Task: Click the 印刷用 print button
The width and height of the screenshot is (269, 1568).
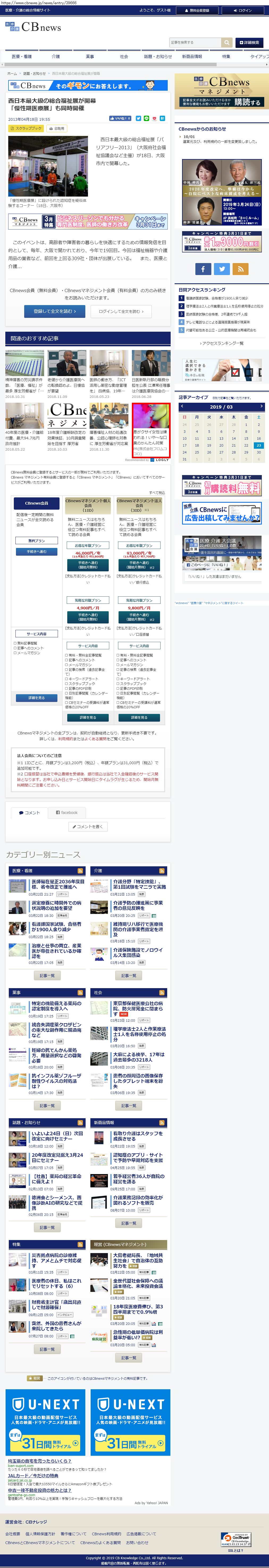Action: point(57,128)
